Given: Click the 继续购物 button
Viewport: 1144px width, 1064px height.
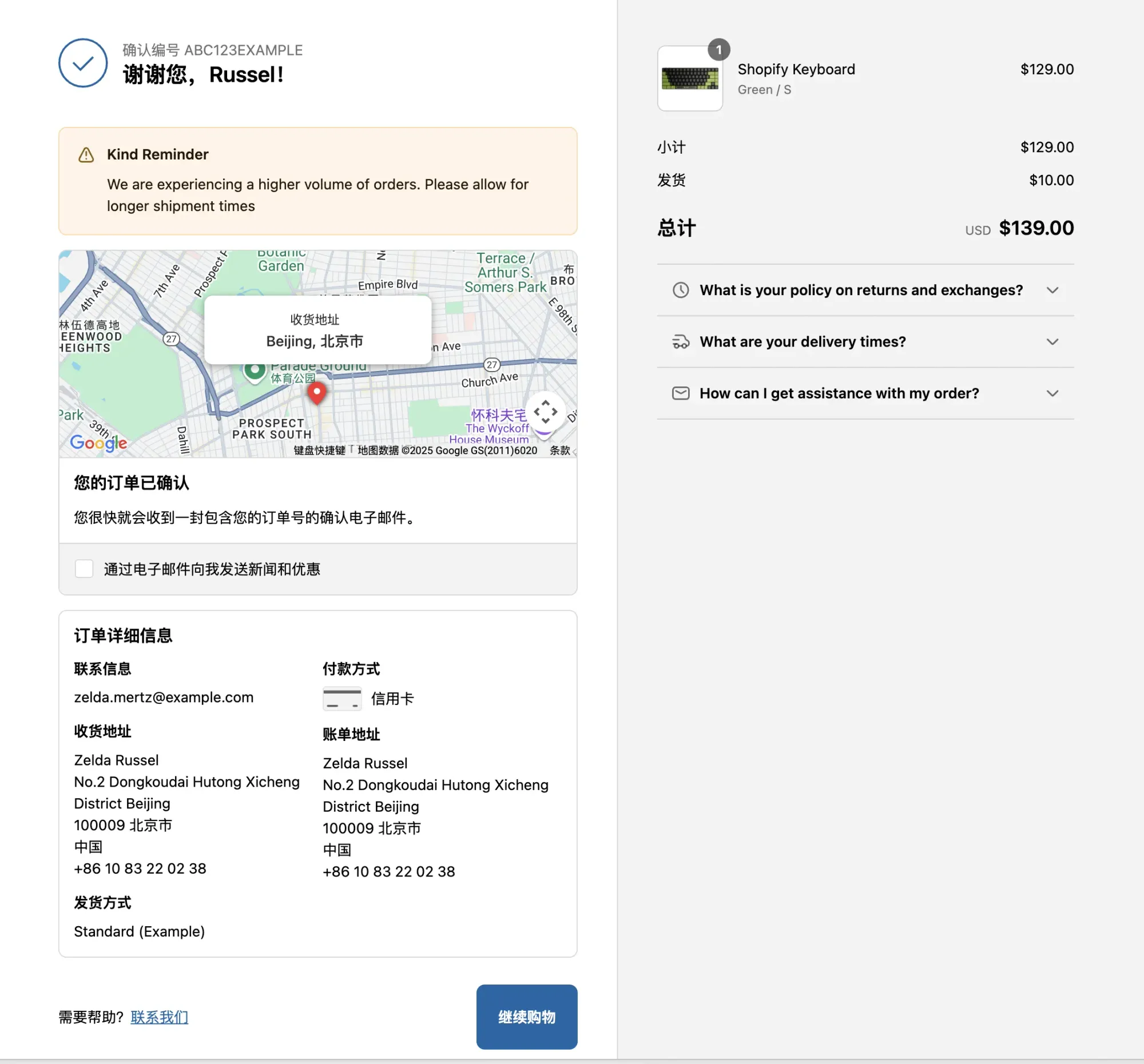Looking at the screenshot, I should pyautogui.click(x=527, y=1017).
